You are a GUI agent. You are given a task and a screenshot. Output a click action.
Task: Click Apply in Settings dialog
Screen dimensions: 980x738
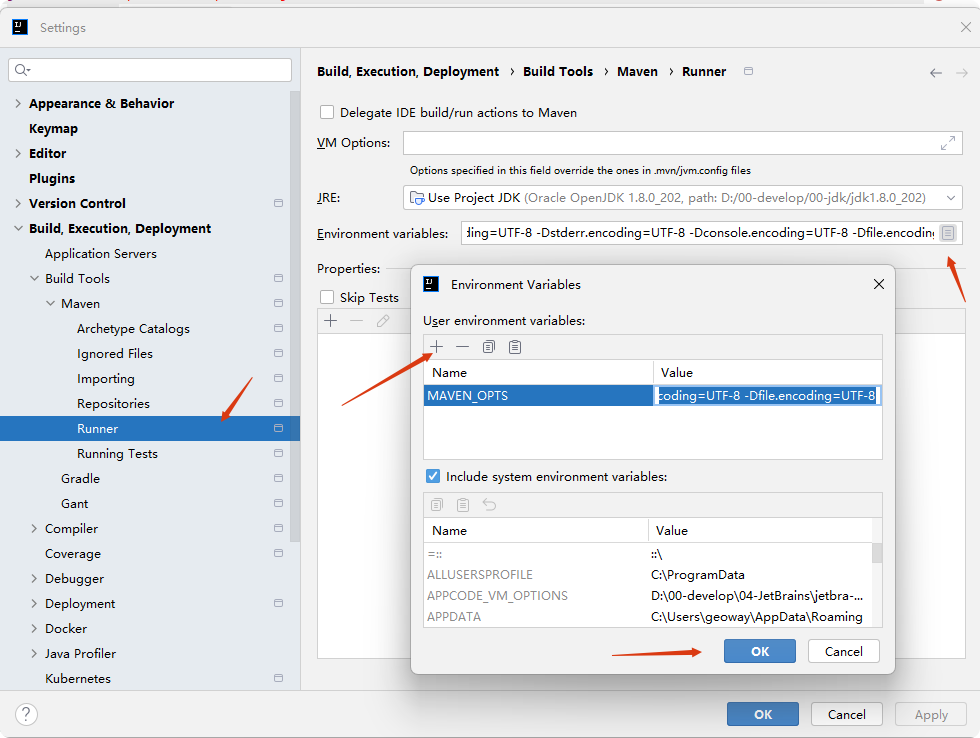(x=931, y=714)
